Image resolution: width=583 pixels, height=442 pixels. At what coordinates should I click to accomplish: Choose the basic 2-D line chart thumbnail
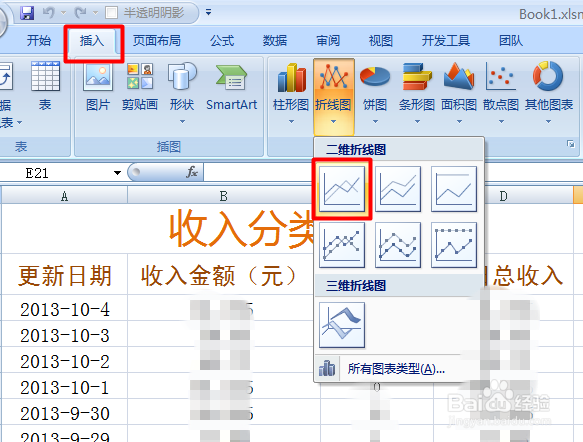(x=342, y=189)
